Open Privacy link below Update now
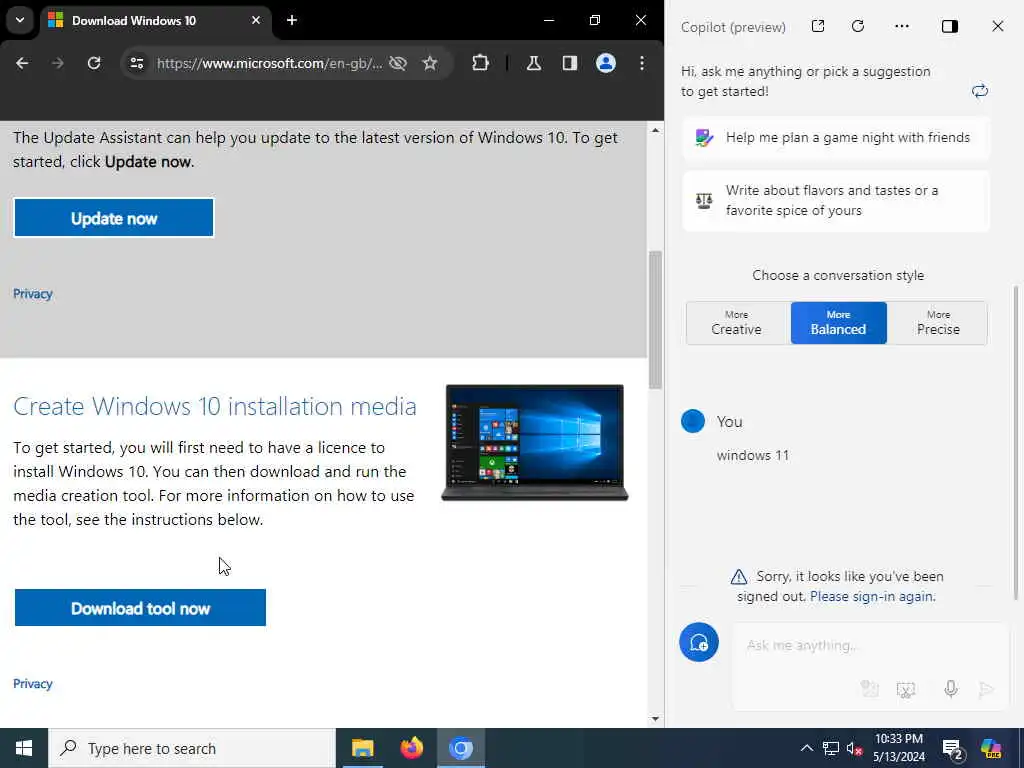The image size is (1024, 768). point(33,294)
